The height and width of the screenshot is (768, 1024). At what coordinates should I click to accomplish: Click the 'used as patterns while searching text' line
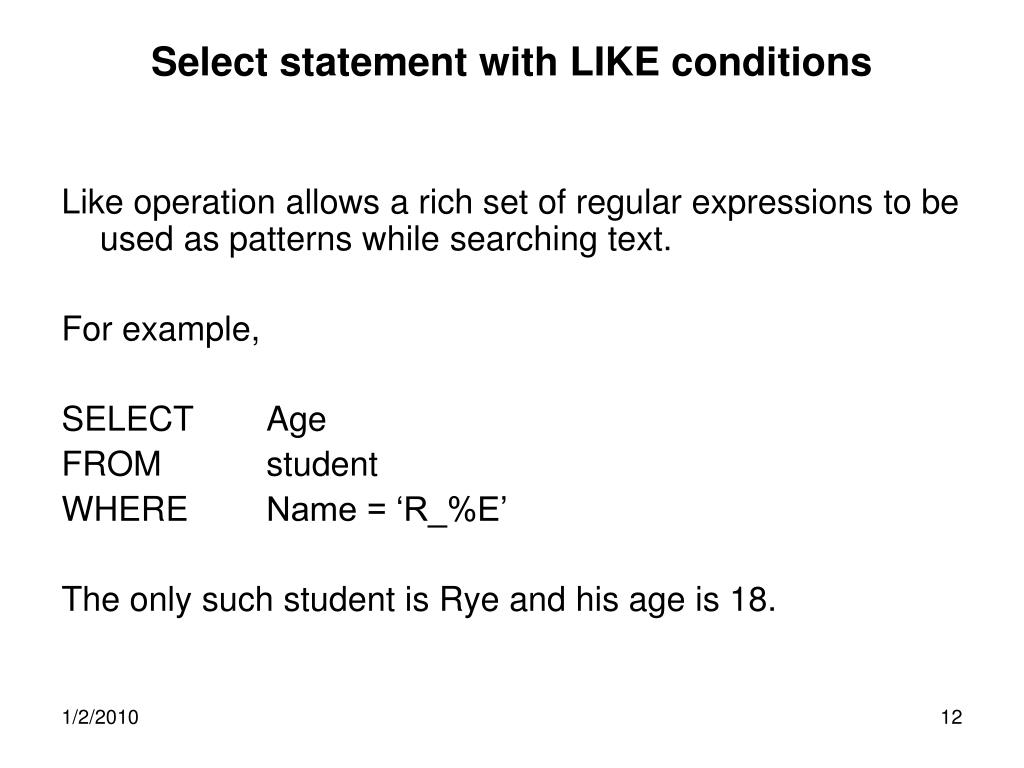pos(385,240)
